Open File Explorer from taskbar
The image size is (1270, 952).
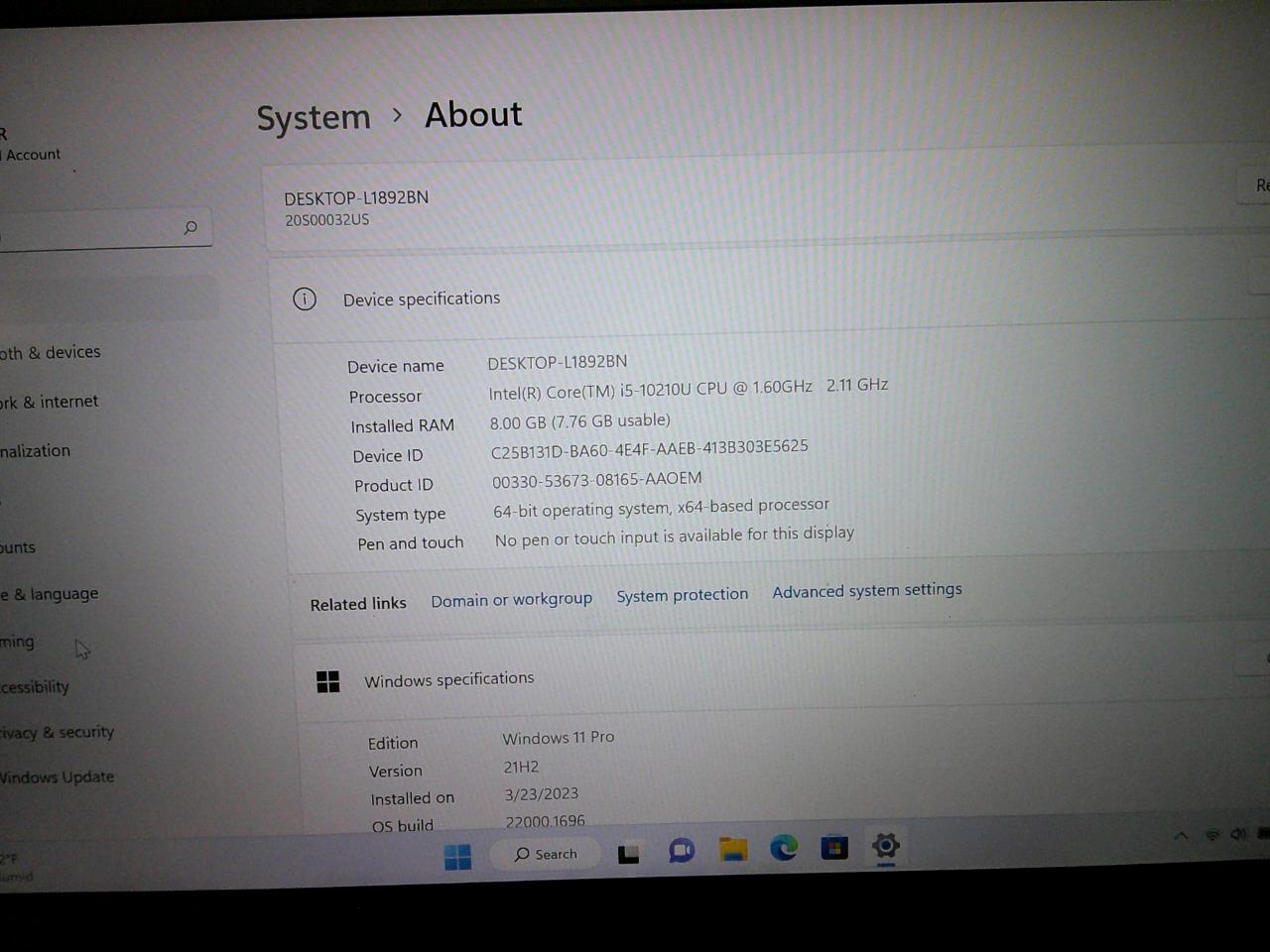[x=733, y=849]
